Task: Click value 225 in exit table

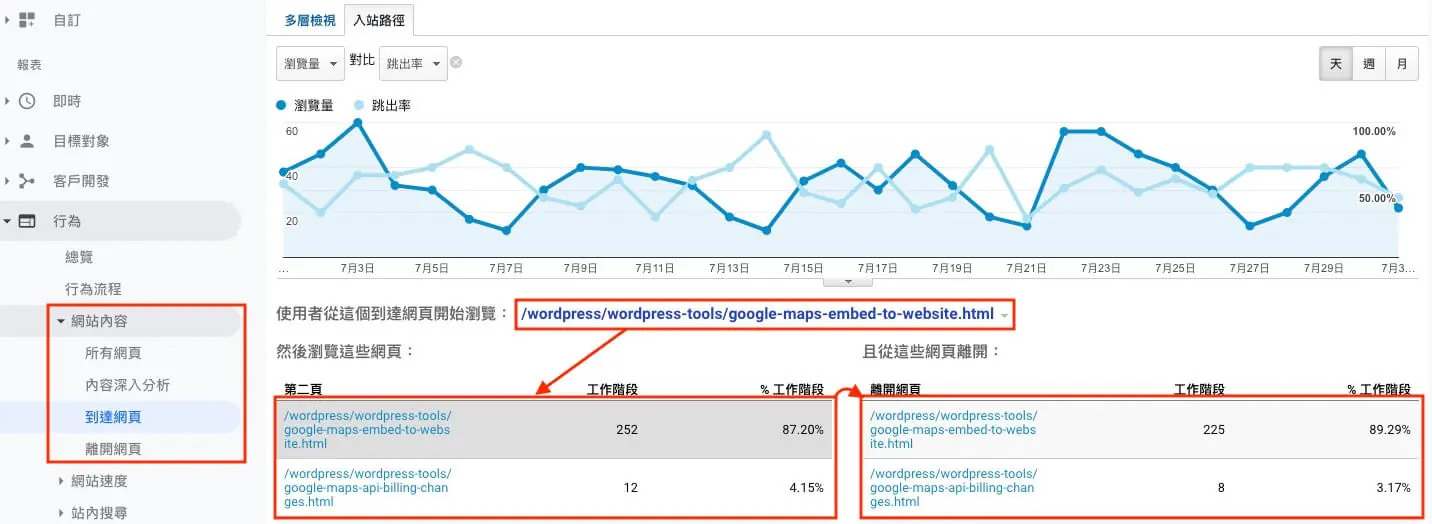Action: point(1212,430)
